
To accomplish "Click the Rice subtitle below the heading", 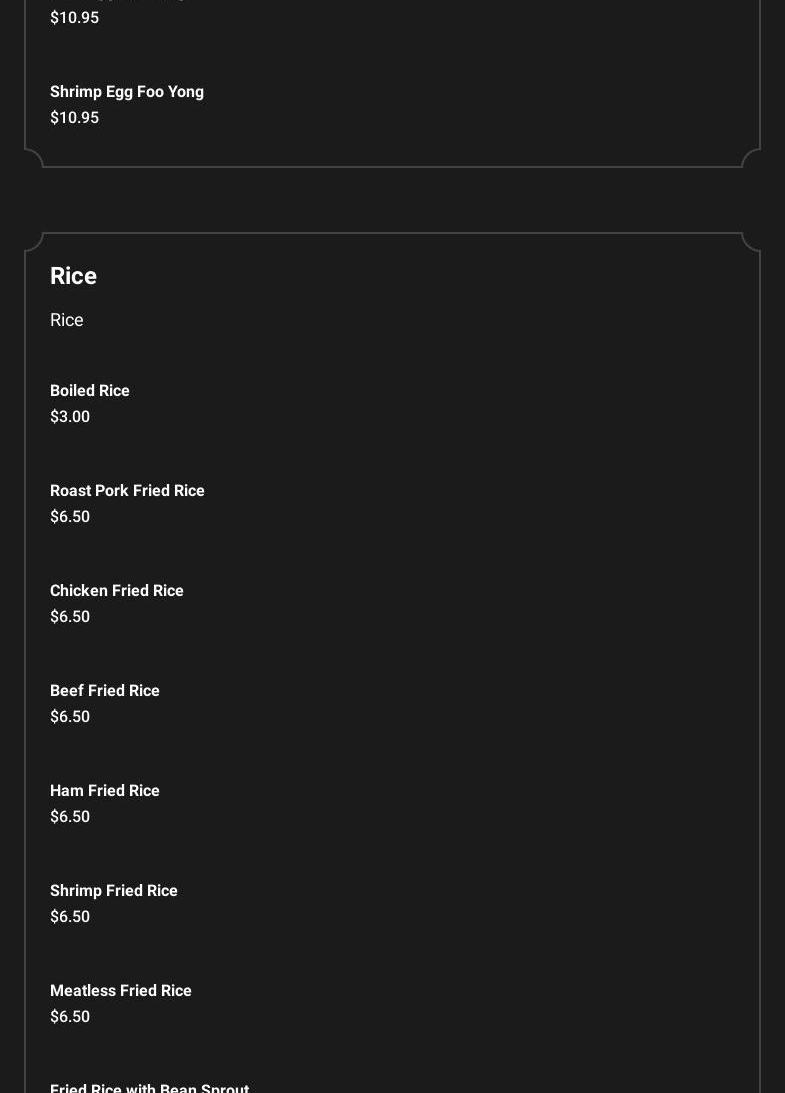I will coord(67,320).
